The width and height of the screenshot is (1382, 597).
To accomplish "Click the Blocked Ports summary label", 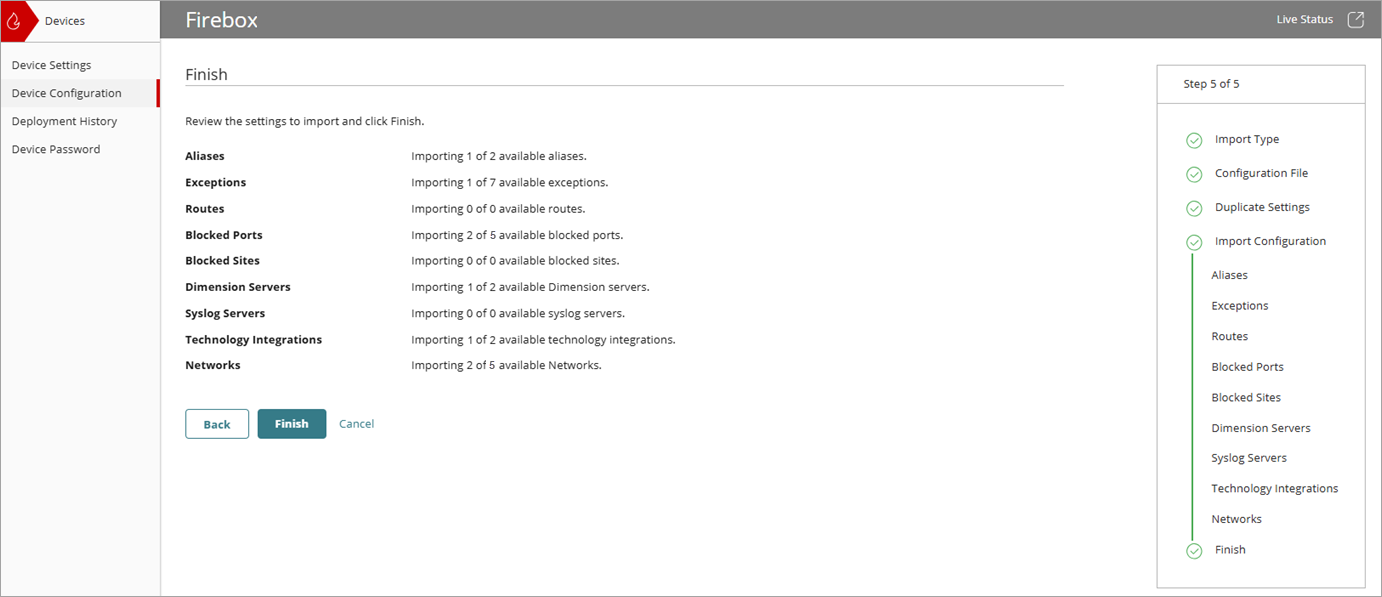I will coord(224,235).
